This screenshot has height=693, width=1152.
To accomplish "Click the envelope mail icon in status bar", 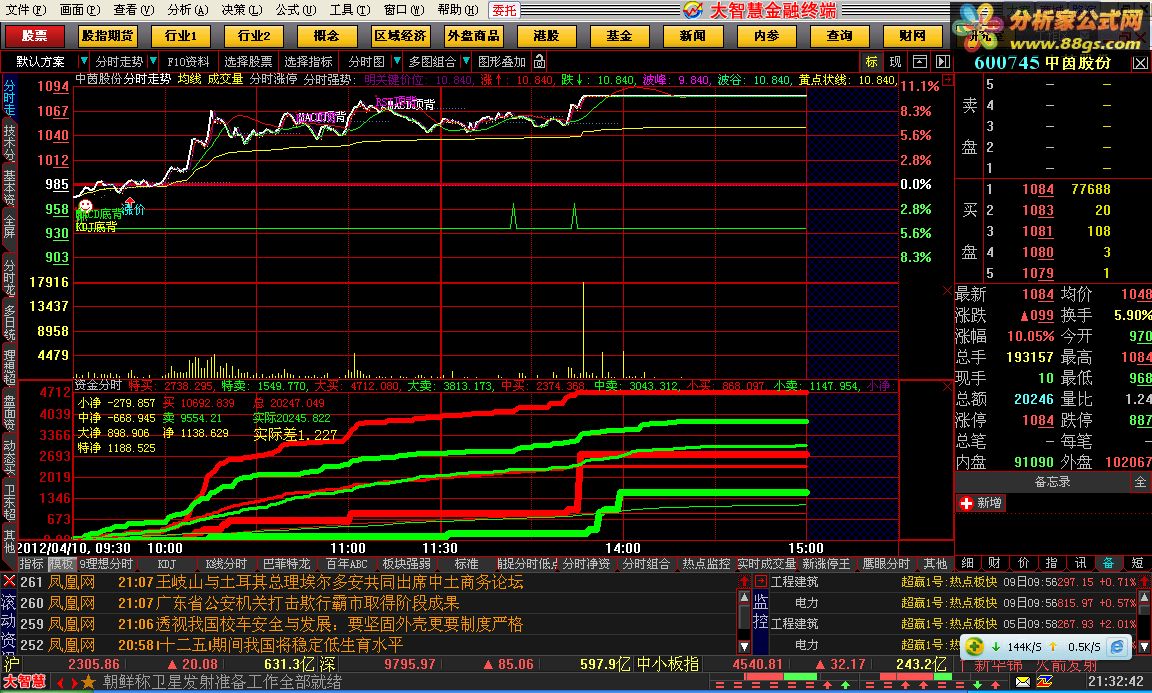I will point(1022,682).
